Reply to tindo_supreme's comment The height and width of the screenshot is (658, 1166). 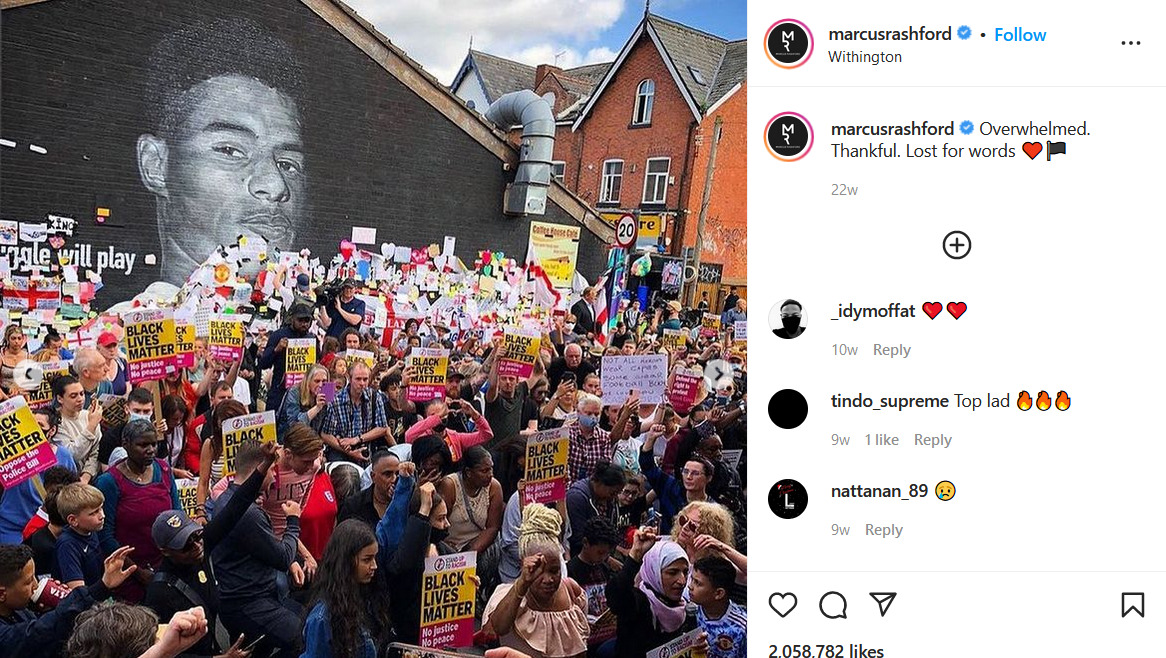pos(933,439)
